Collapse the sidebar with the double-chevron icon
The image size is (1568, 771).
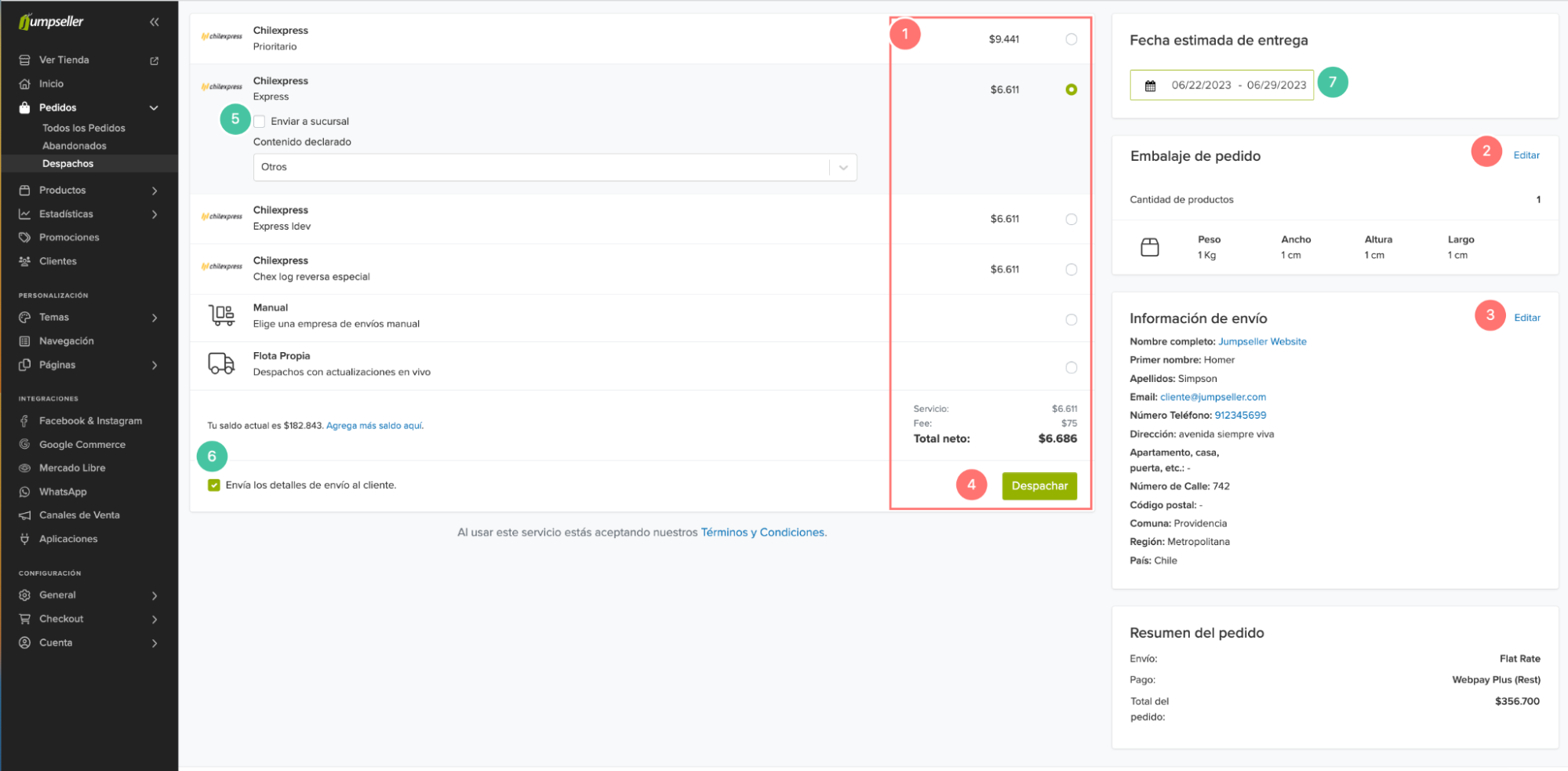point(155,22)
